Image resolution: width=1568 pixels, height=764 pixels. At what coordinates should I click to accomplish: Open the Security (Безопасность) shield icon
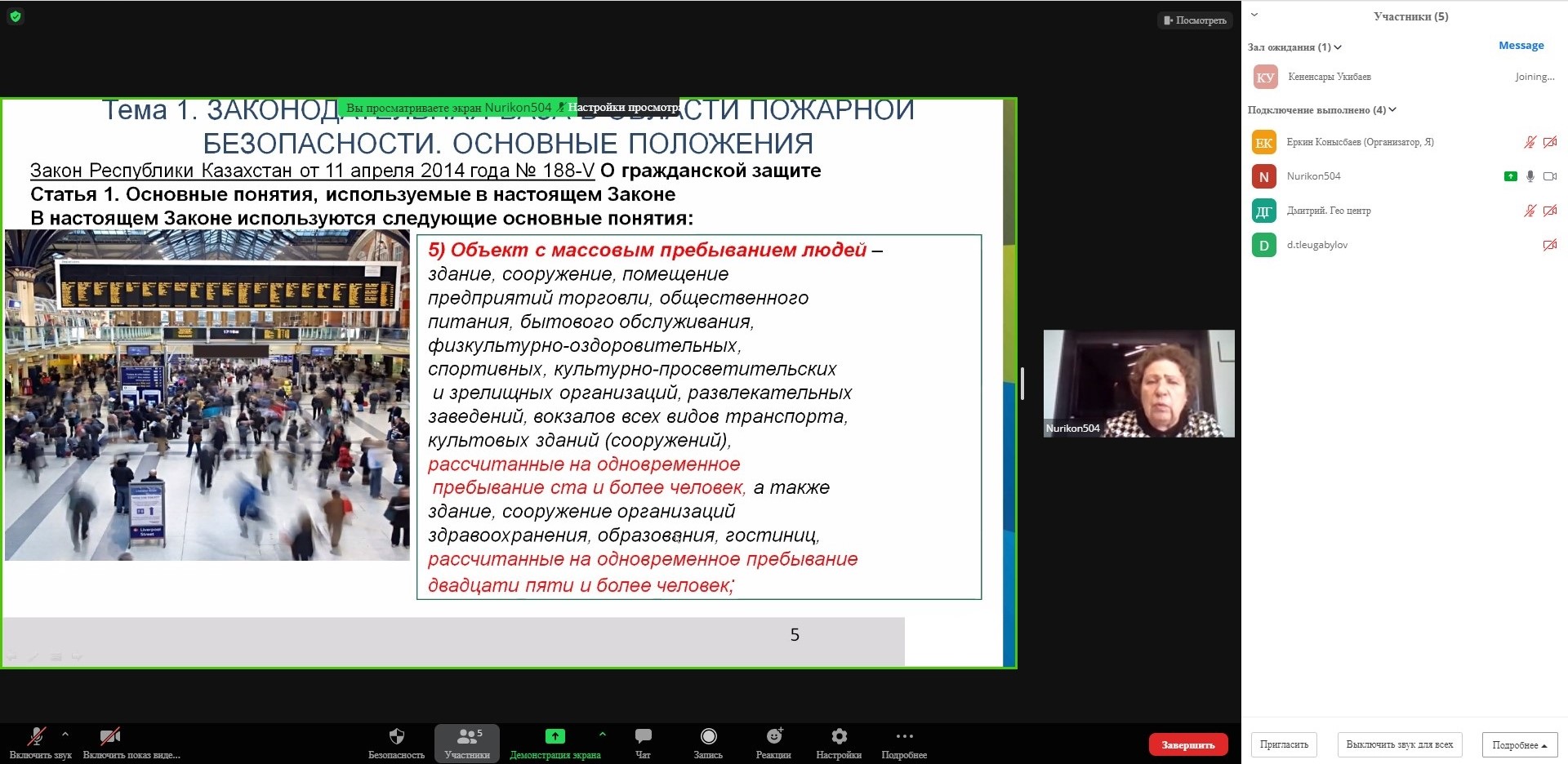click(x=396, y=737)
